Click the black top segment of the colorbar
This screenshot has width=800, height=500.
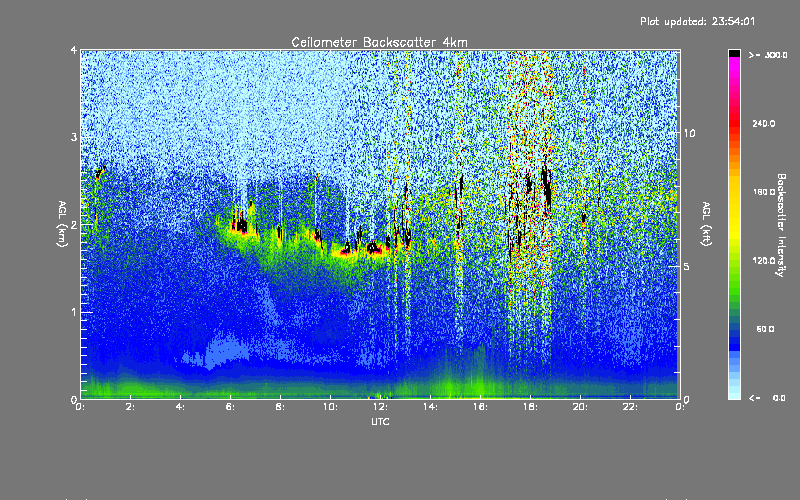[734, 53]
